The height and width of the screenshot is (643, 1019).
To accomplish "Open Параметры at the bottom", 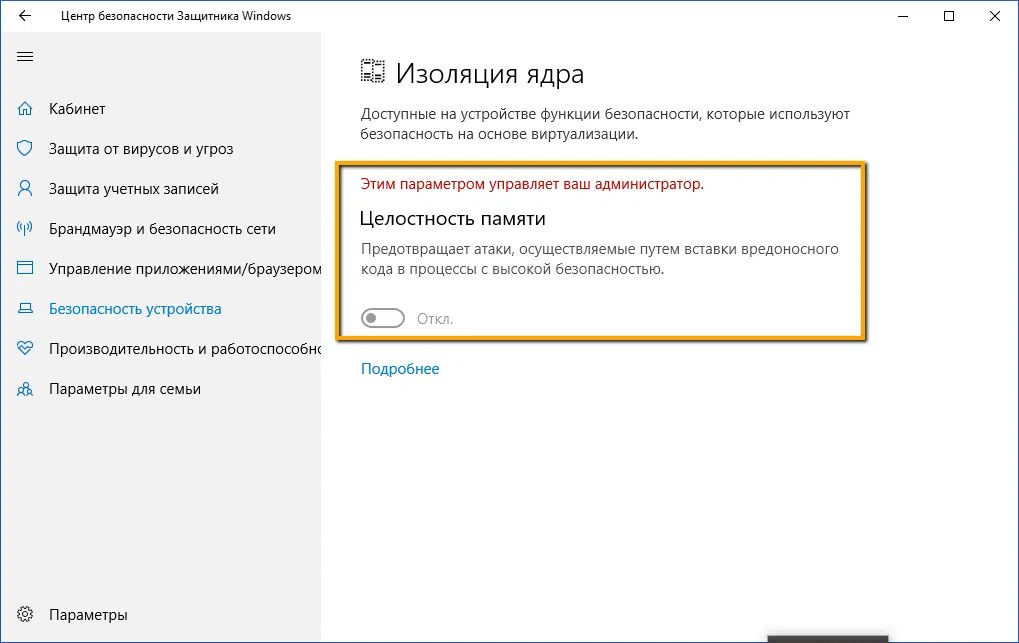I will click(88, 614).
